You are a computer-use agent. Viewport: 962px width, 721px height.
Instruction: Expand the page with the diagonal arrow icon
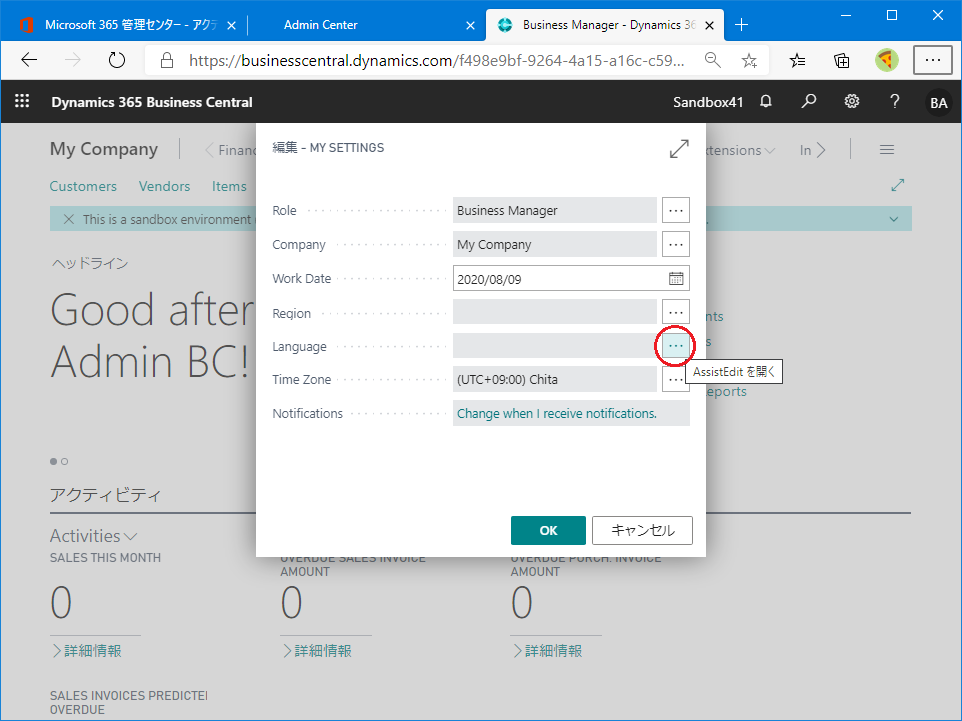coord(898,185)
